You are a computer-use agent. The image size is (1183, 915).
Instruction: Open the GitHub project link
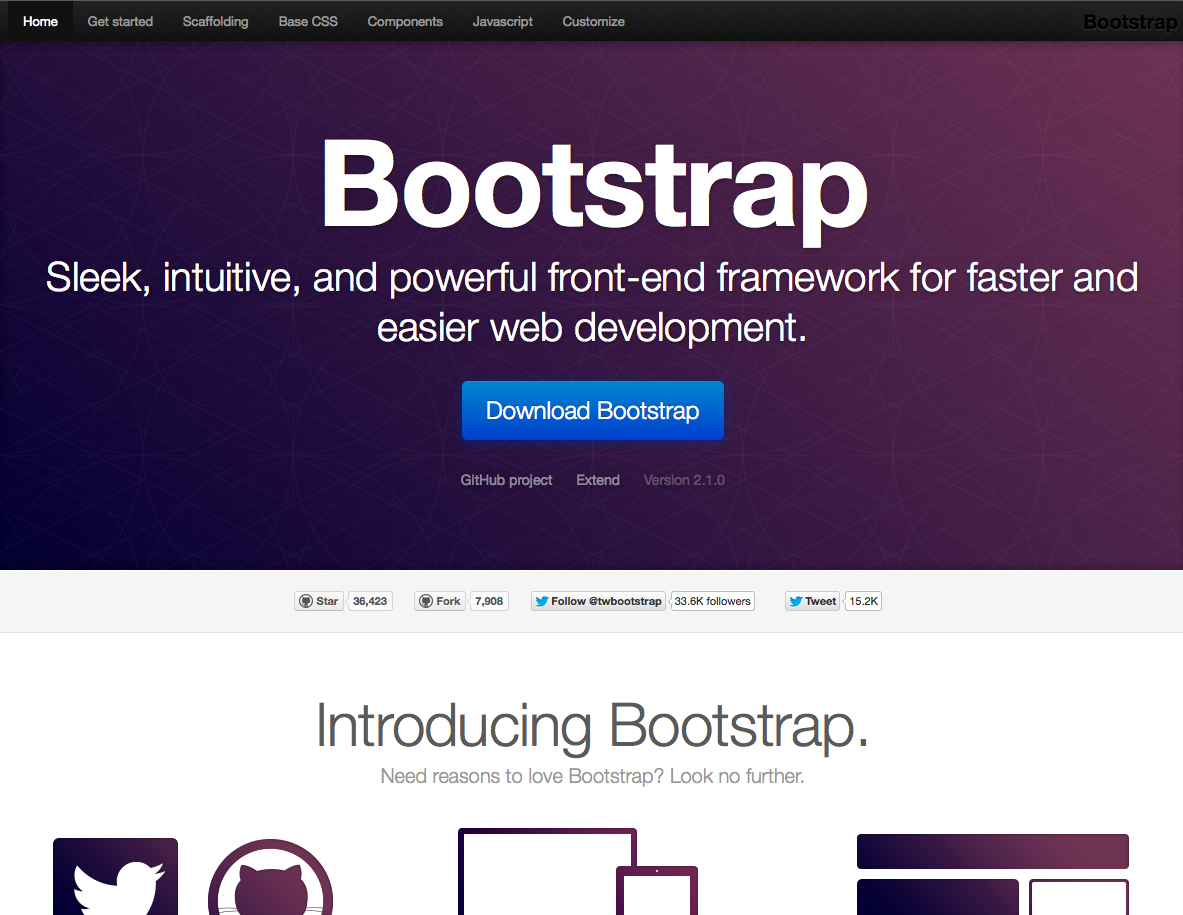pos(506,480)
